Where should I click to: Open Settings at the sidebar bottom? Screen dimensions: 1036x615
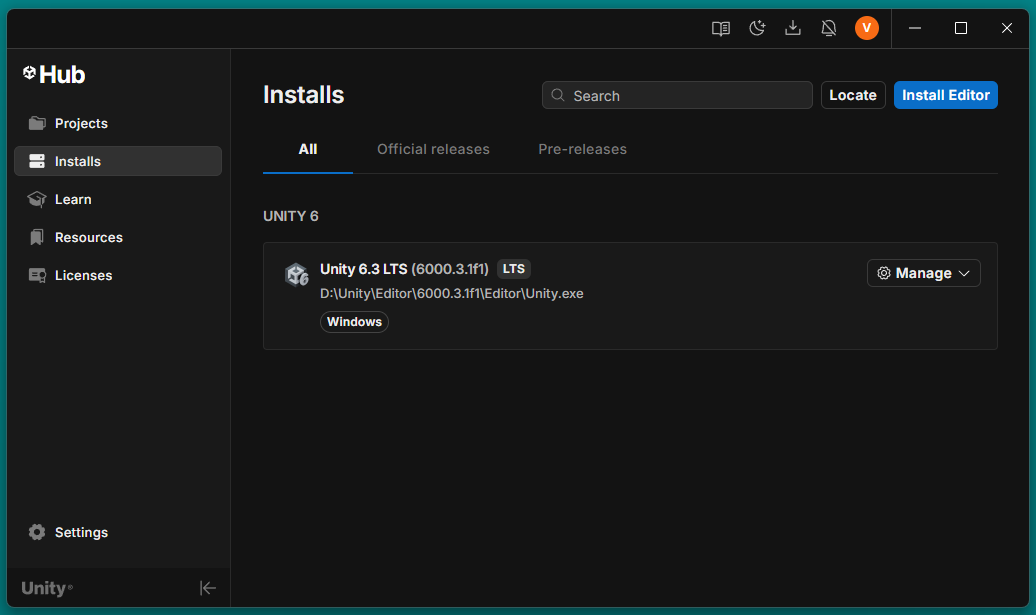[x=81, y=532]
